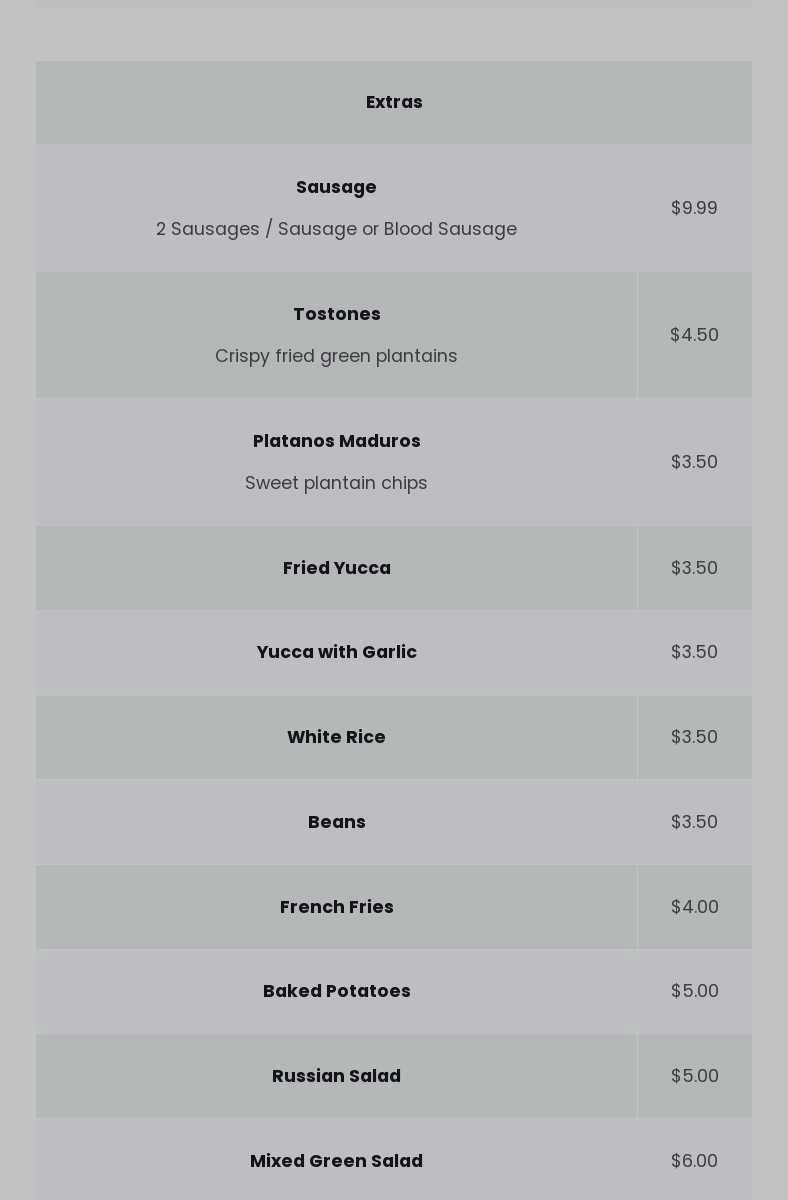The height and width of the screenshot is (1200, 788).
Task: Select the Sausage menu item name
Action: (x=336, y=187)
